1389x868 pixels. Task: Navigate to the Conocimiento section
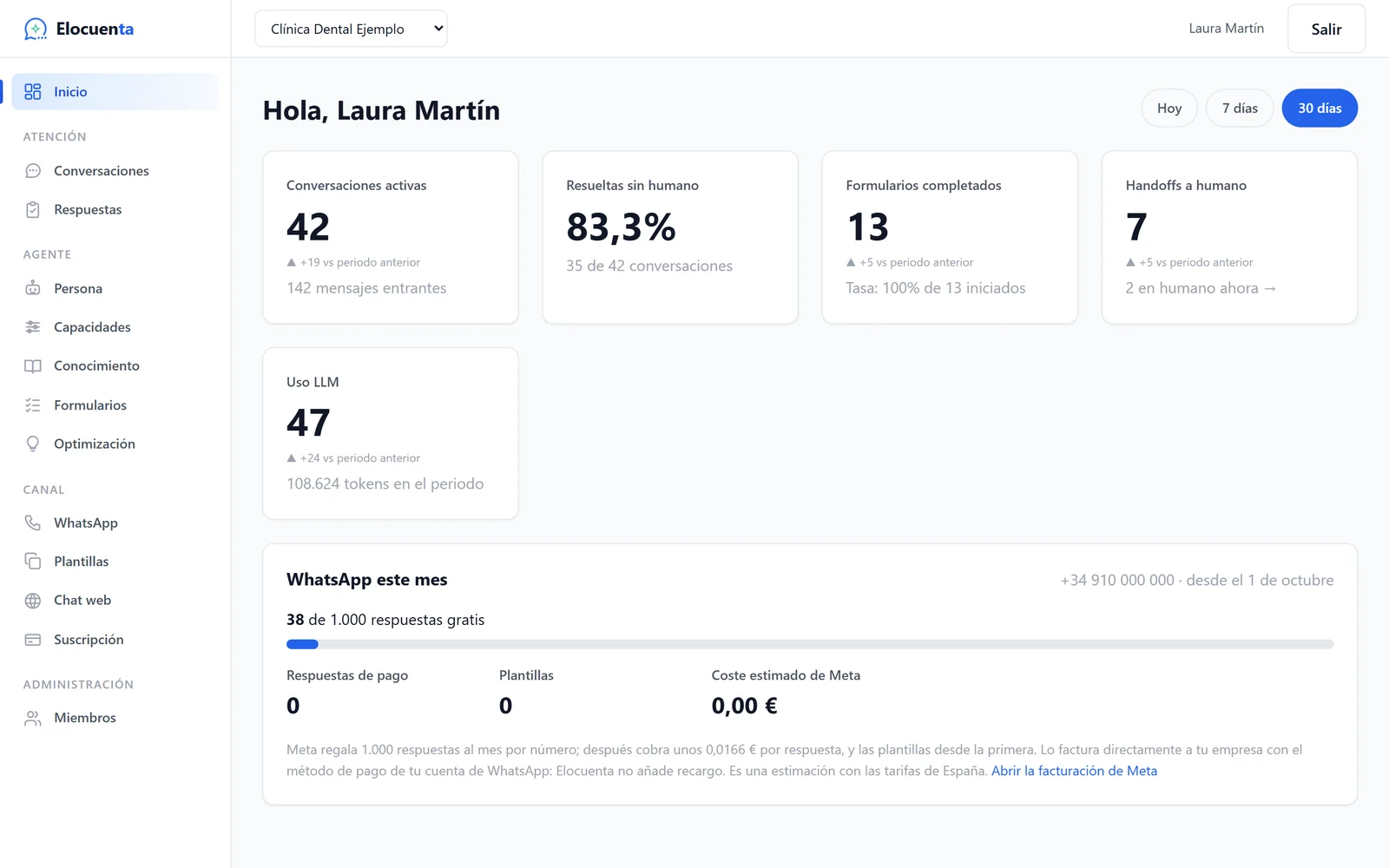coord(115,366)
